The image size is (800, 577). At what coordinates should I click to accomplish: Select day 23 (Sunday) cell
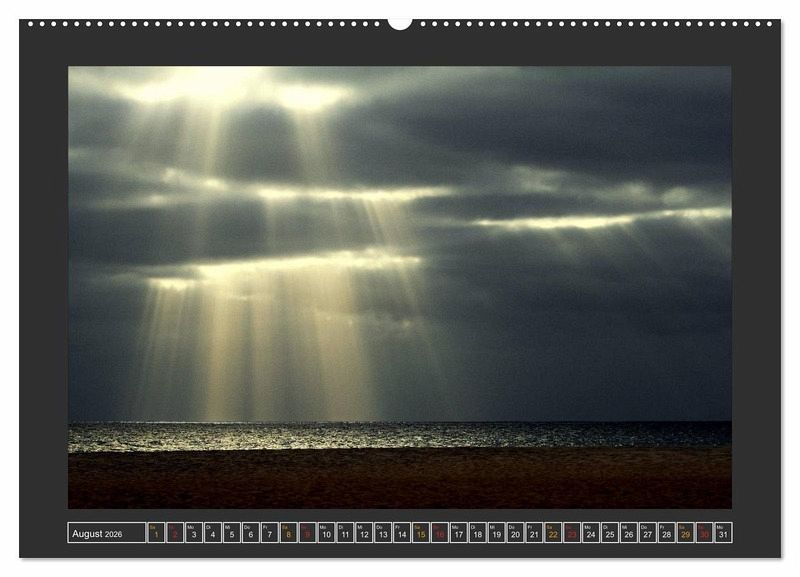[571, 532]
